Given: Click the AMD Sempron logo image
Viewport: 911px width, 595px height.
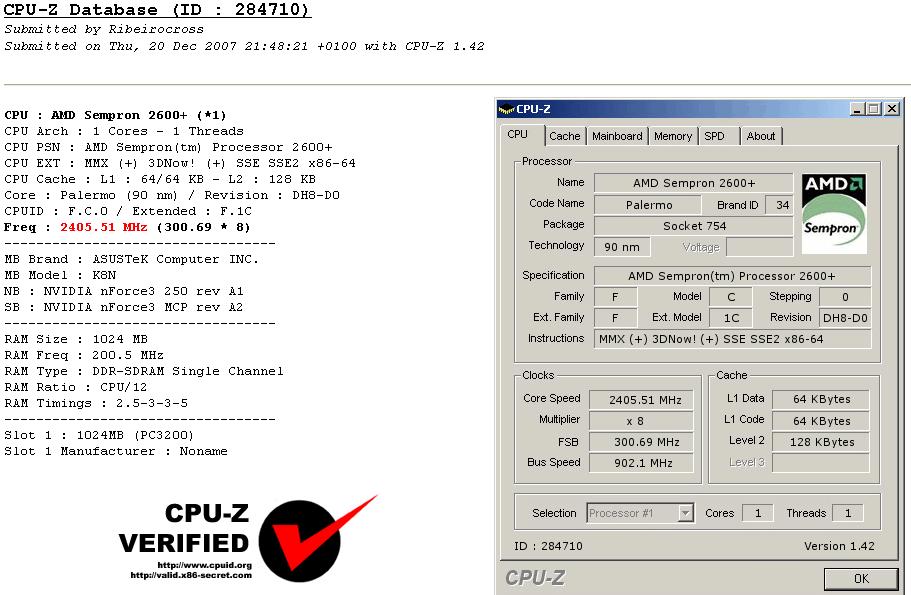Looking at the screenshot, I should (x=834, y=214).
